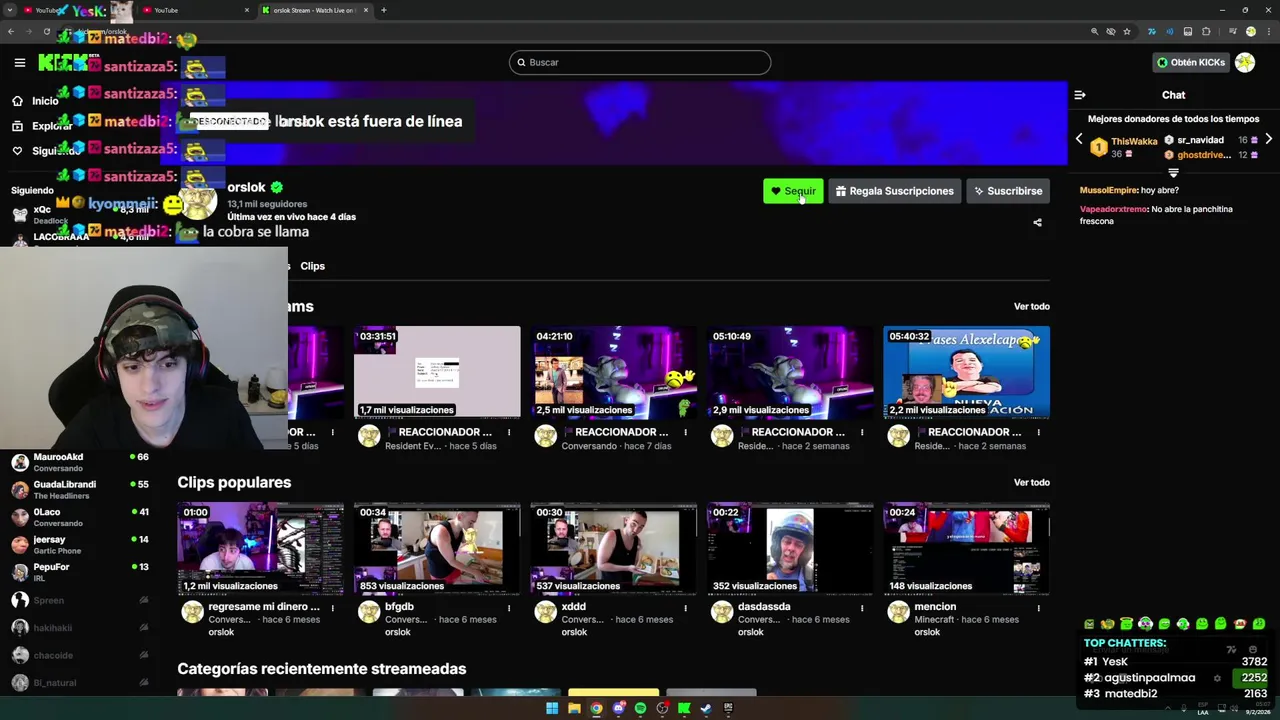Open the 05:10:49 stream thumbnail
This screenshot has width=1280, height=720.
[790, 372]
